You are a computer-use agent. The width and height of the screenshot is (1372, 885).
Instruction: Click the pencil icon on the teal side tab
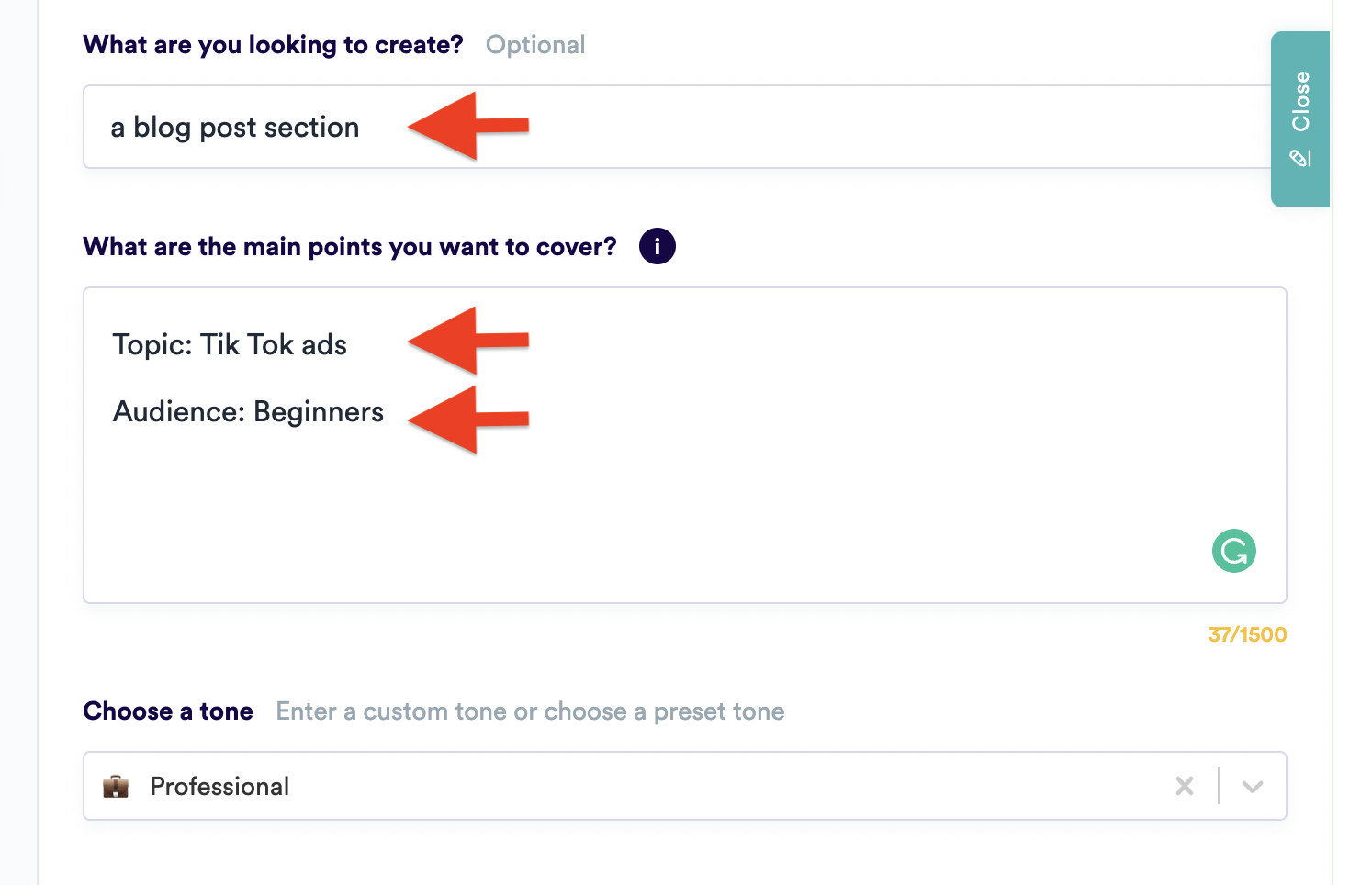tap(1300, 159)
